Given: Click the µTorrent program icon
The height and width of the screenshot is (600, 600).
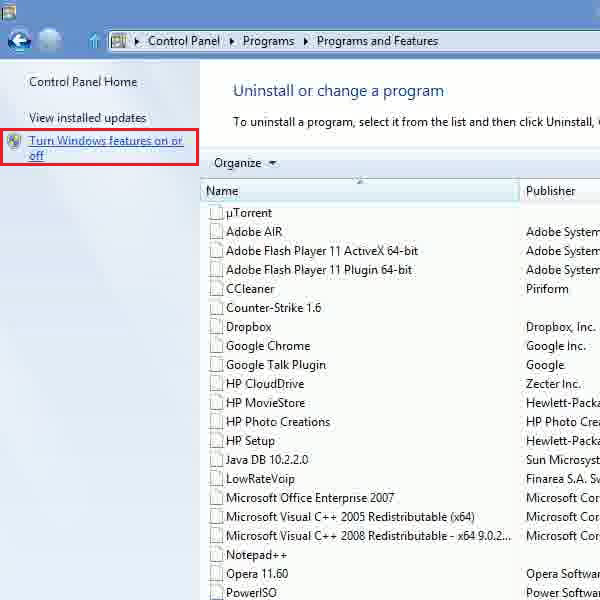Looking at the screenshot, I should click(216, 212).
